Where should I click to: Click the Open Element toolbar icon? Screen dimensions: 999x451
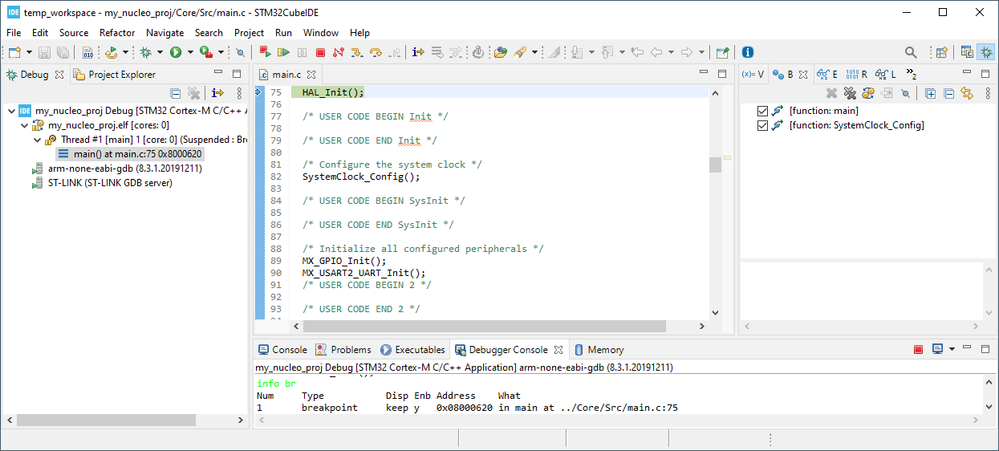(500, 52)
